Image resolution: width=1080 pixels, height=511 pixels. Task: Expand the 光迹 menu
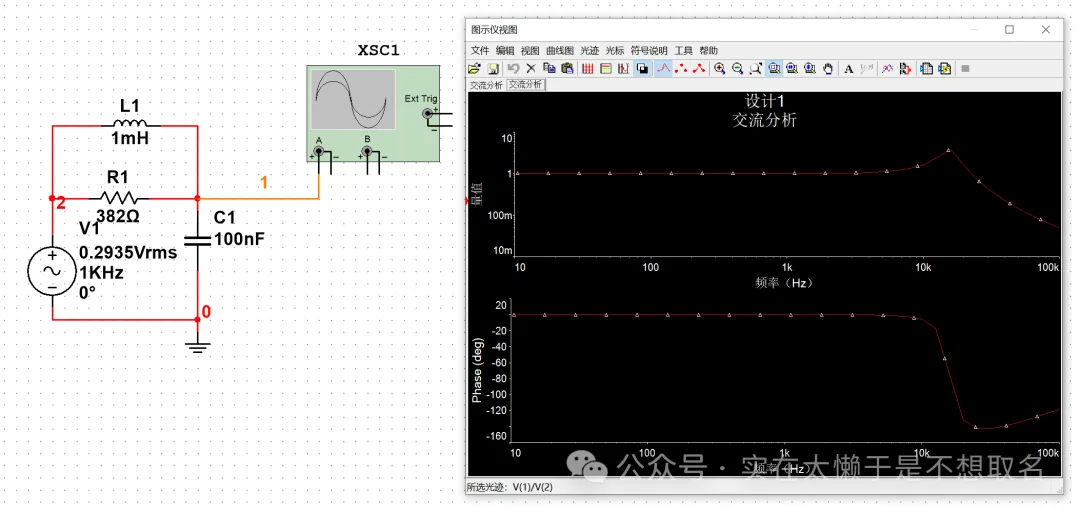(x=589, y=50)
